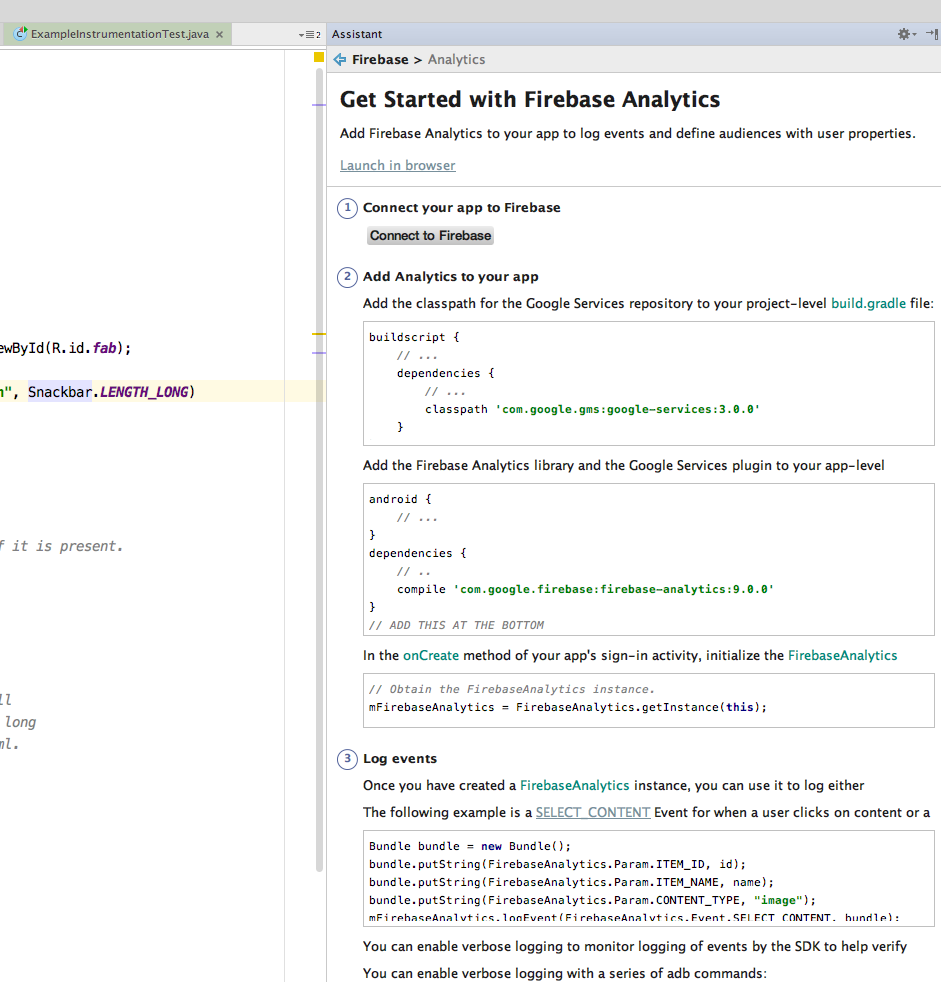The width and height of the screenshot is (941, 982).
Task: Click the step 3 circle number
Action: (347, 759)
